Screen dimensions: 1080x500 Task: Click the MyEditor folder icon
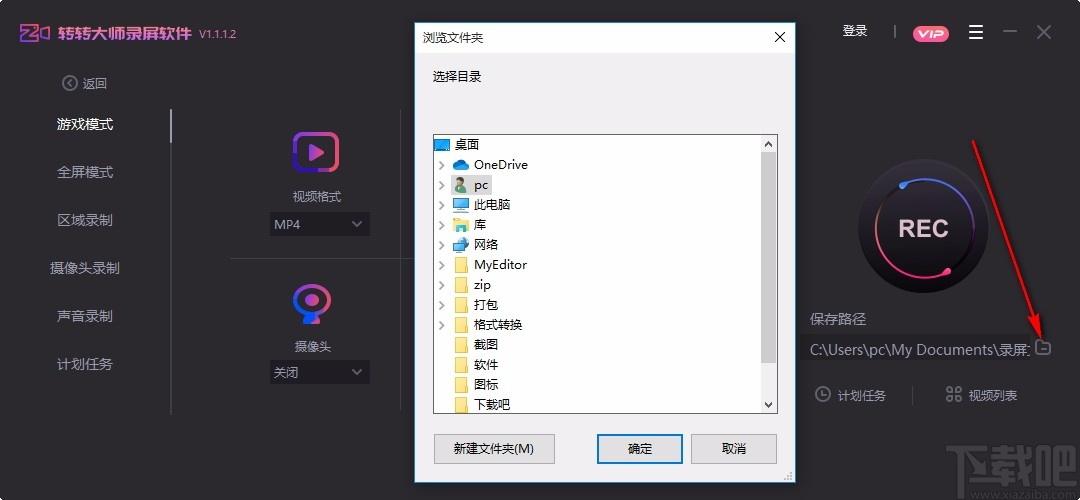tap(461, 264)
